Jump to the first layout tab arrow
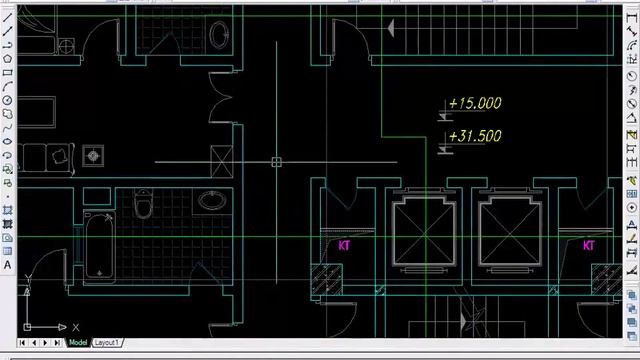This screenshot has height=360, width=640. tap(22, 342)
